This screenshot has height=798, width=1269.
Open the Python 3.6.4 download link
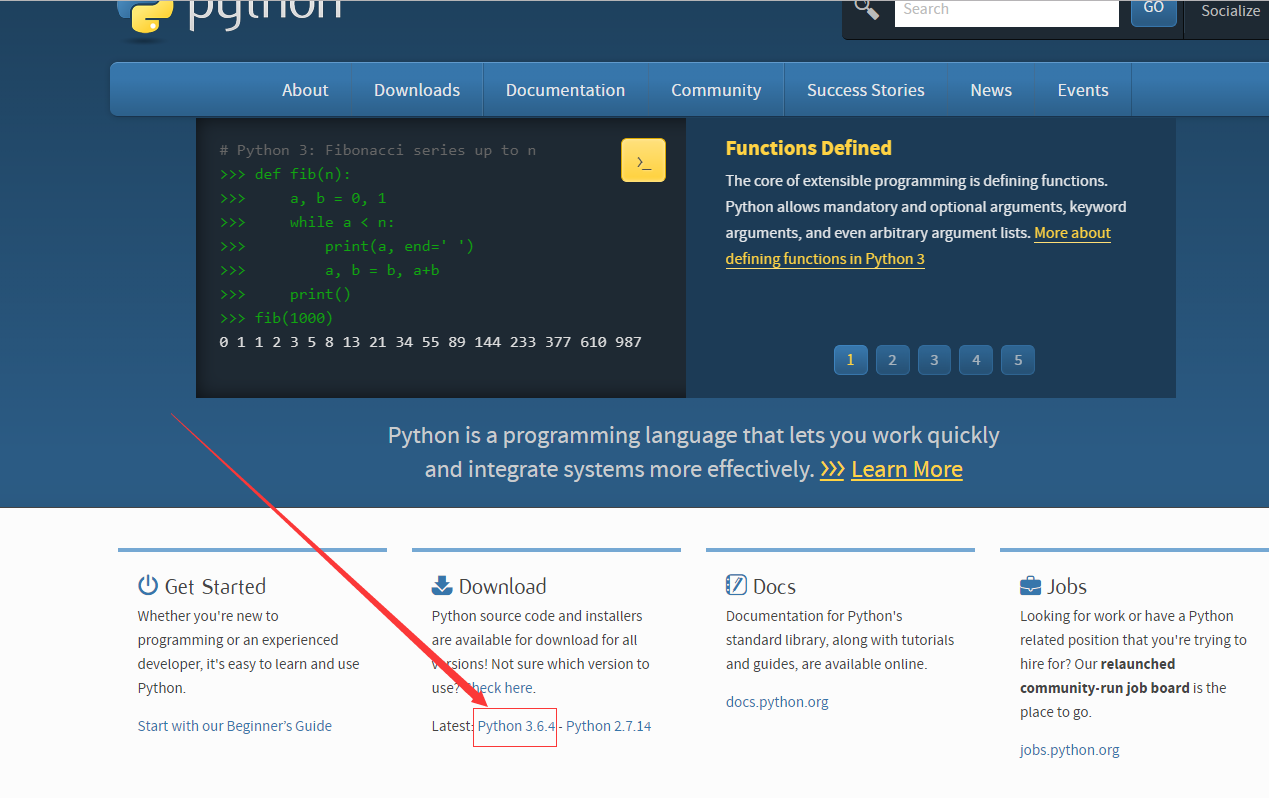tap(516, 726)
